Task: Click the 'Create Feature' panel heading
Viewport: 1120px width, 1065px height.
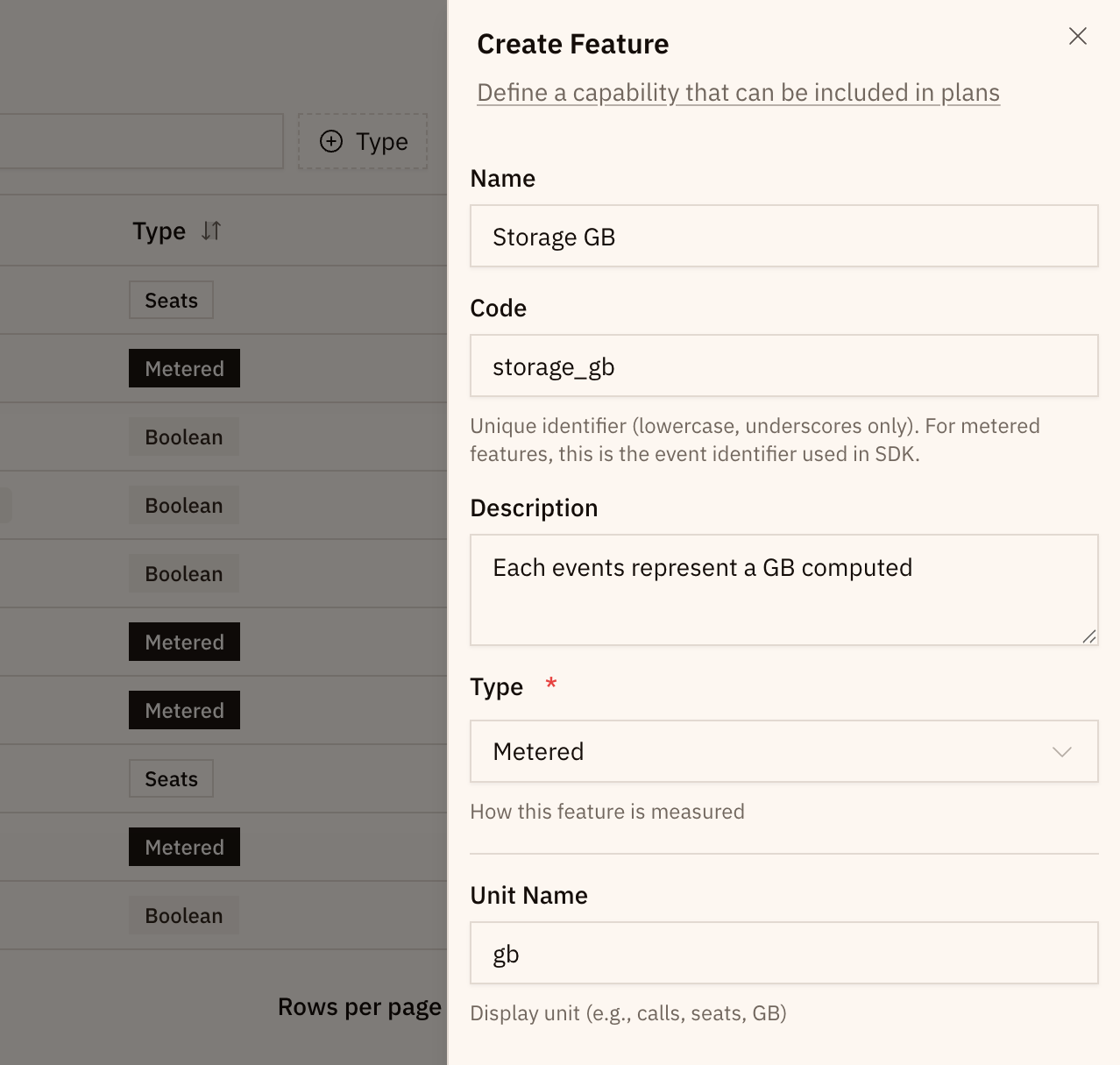Action: (x=572, y=43)
